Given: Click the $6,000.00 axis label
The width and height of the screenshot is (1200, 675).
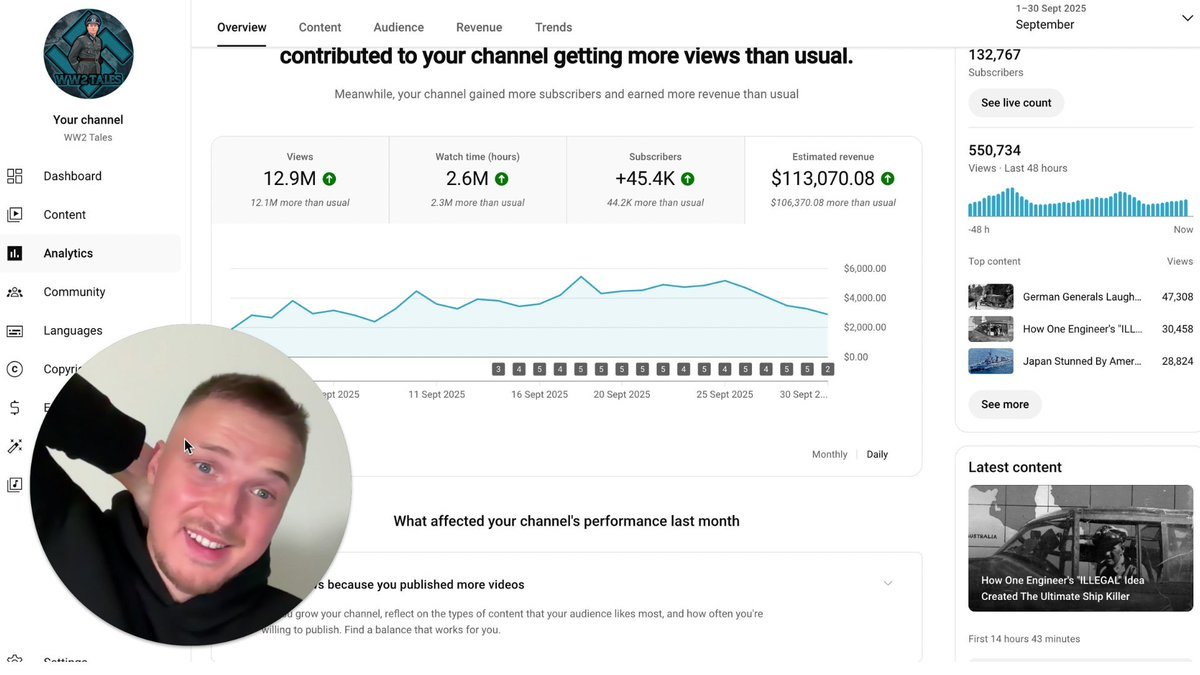Looking at the screenshot, I should (x=865, y=269).
